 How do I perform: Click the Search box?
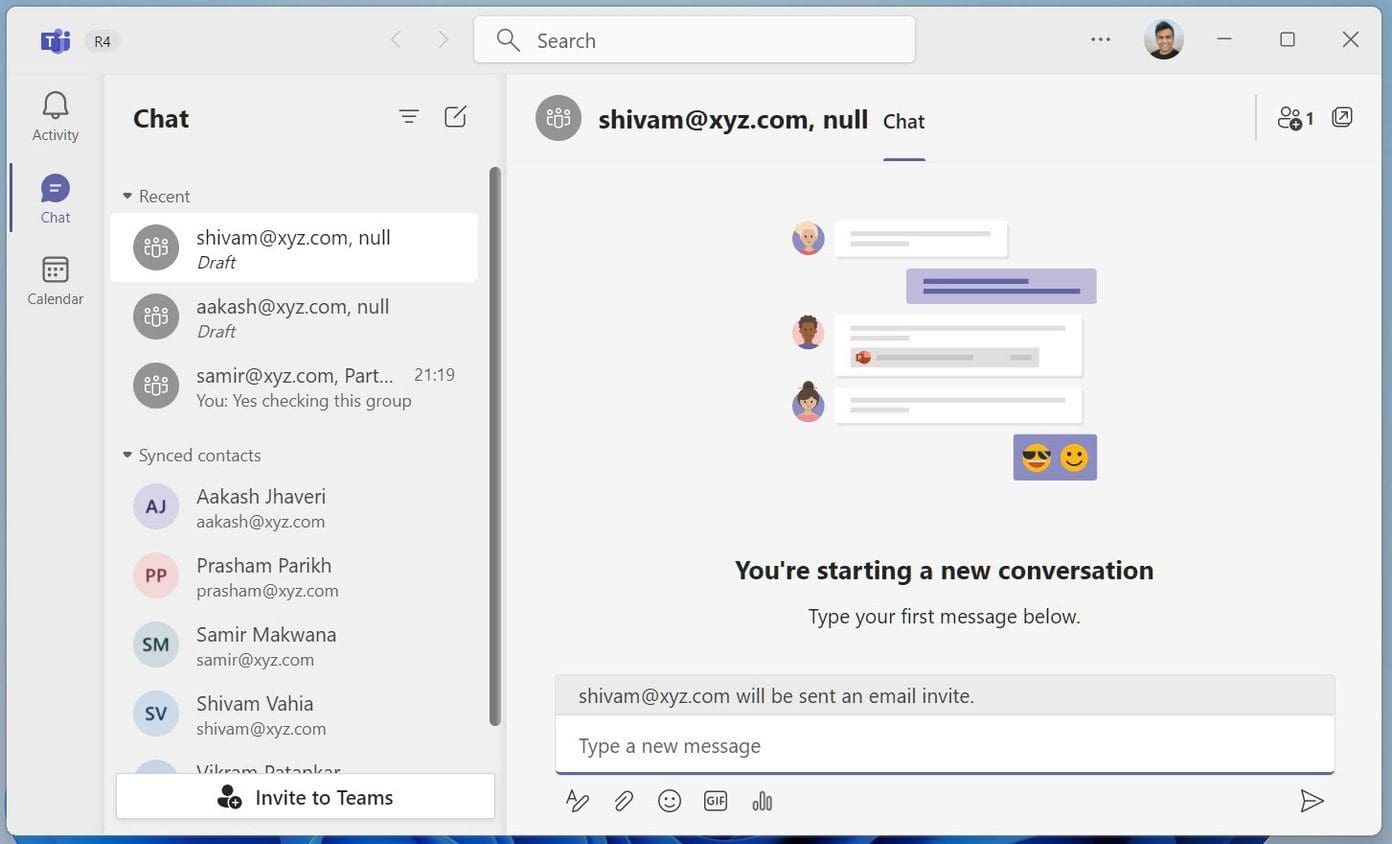click(694, 40)
